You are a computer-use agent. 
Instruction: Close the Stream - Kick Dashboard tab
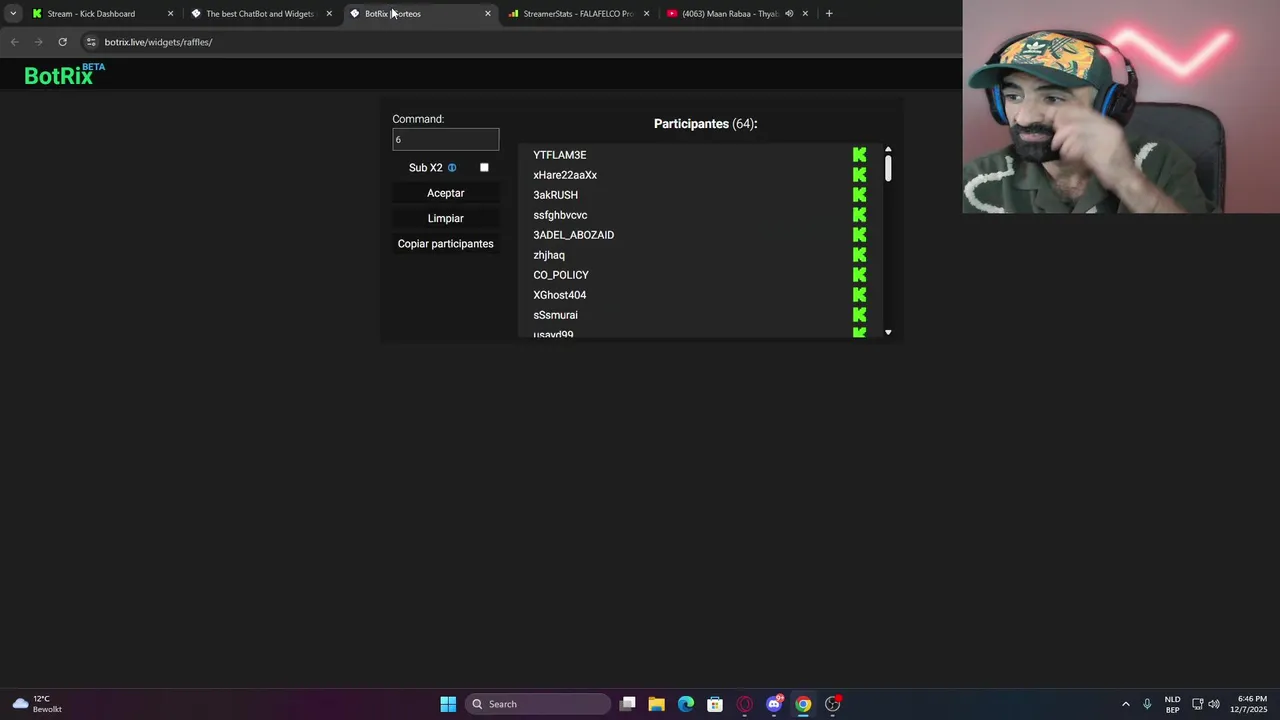[x=170, y=14]
